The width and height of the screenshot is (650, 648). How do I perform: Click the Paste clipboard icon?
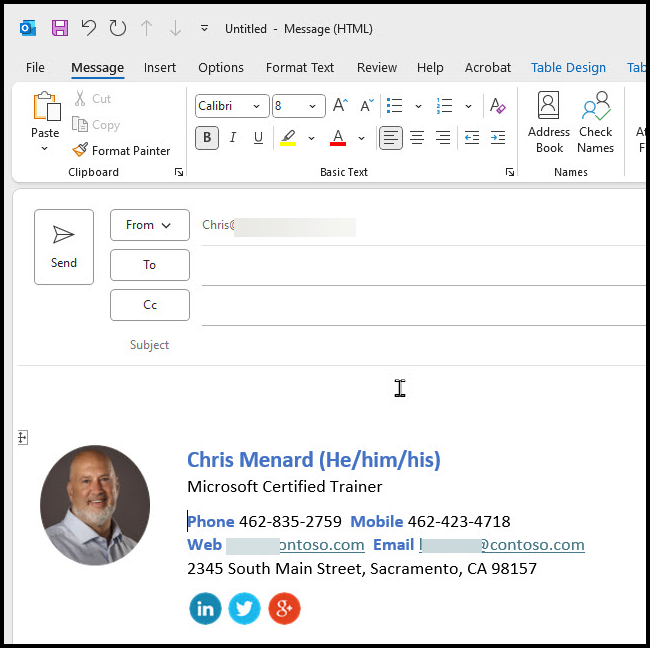pos(46,107)
